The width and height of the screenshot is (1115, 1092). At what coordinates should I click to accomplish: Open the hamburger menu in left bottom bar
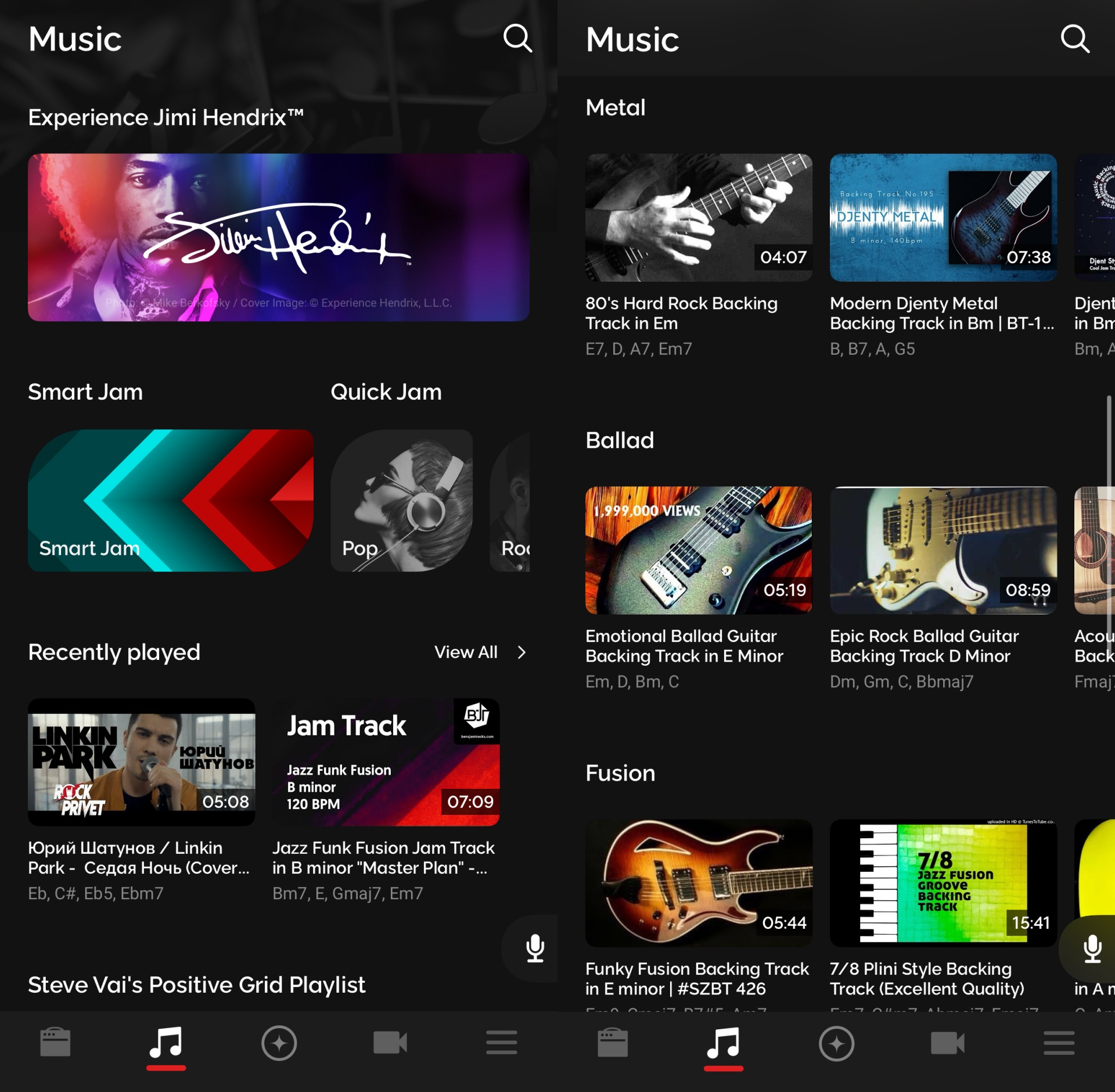[502, 1043]
